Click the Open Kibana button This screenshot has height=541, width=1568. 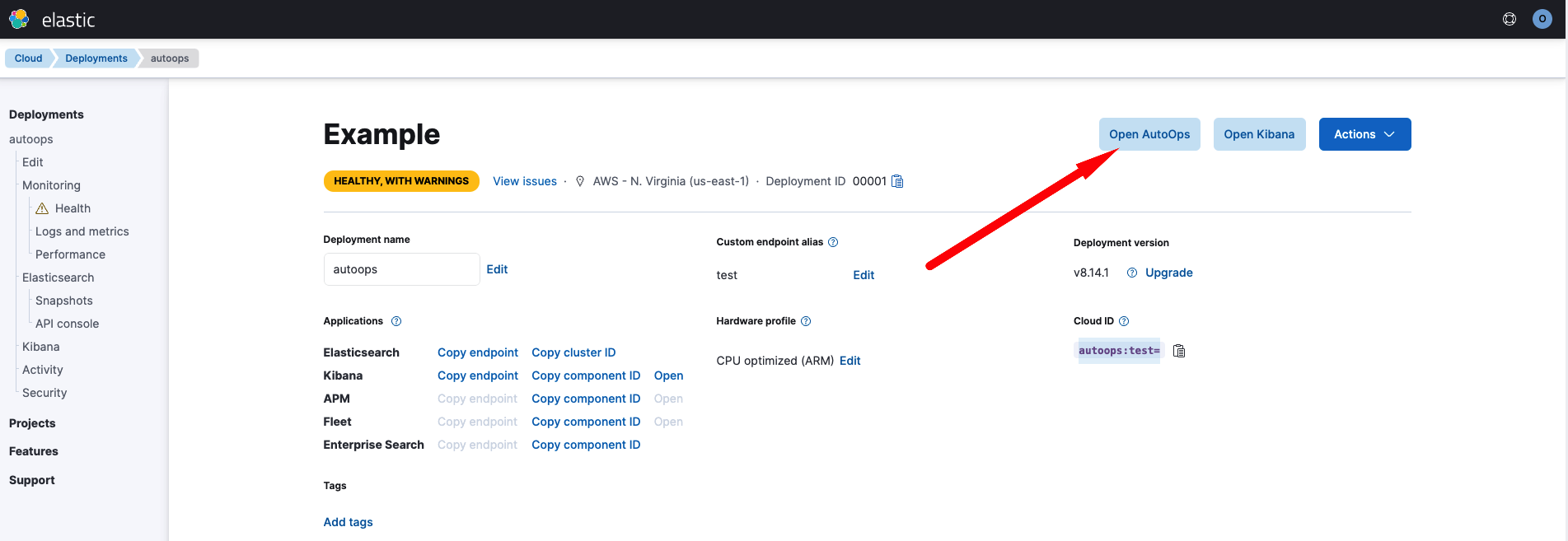pyautogui.click(x=1258, y=134)
